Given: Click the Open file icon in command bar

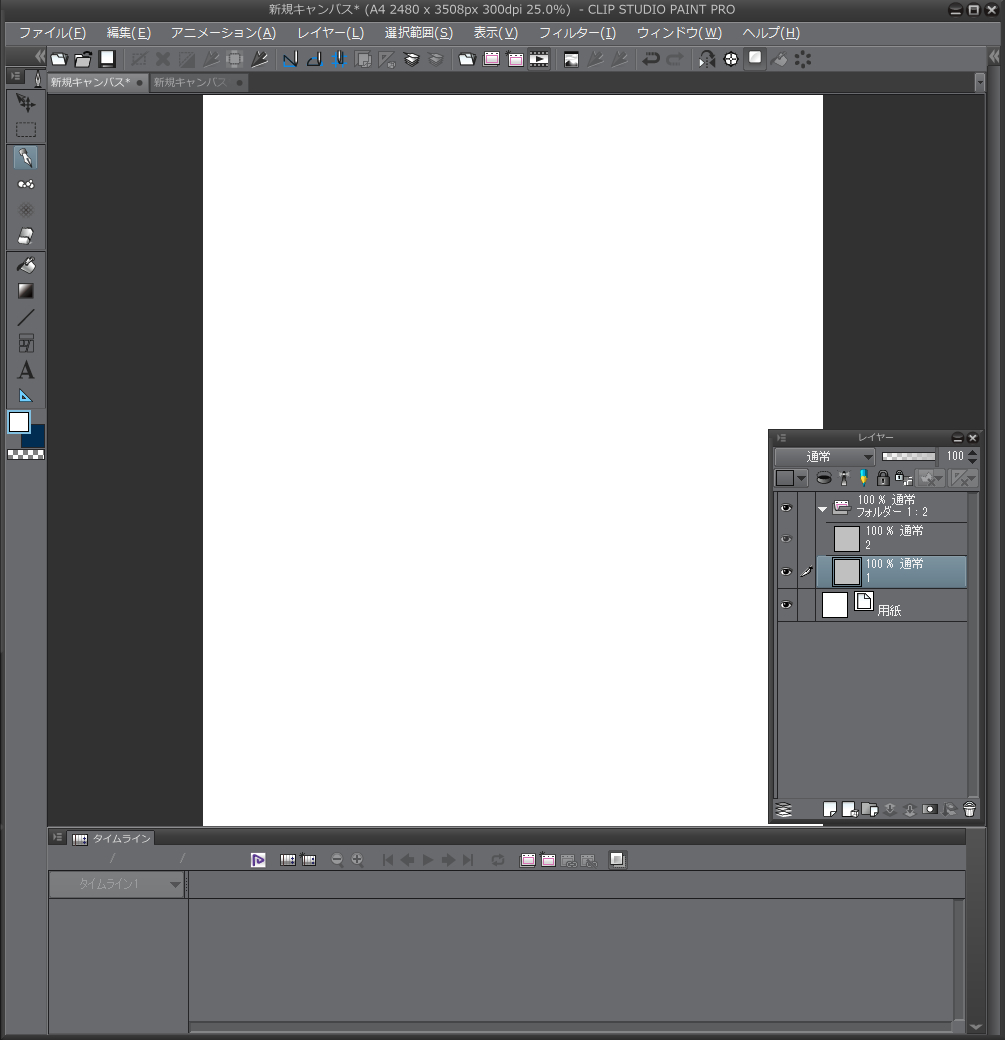Looking at the screenshot, I should click(83, 59).
